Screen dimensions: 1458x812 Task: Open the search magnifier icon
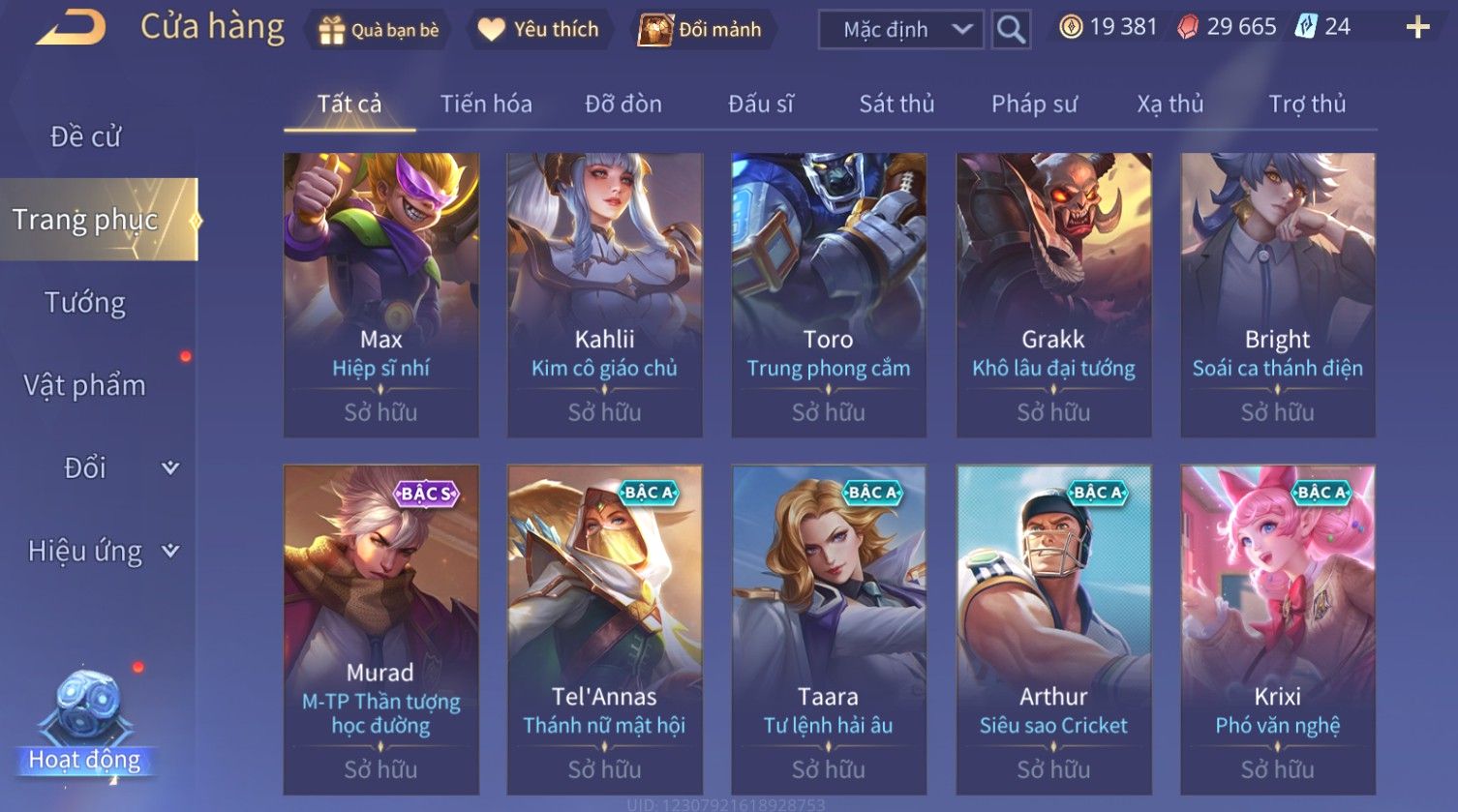1011,30
